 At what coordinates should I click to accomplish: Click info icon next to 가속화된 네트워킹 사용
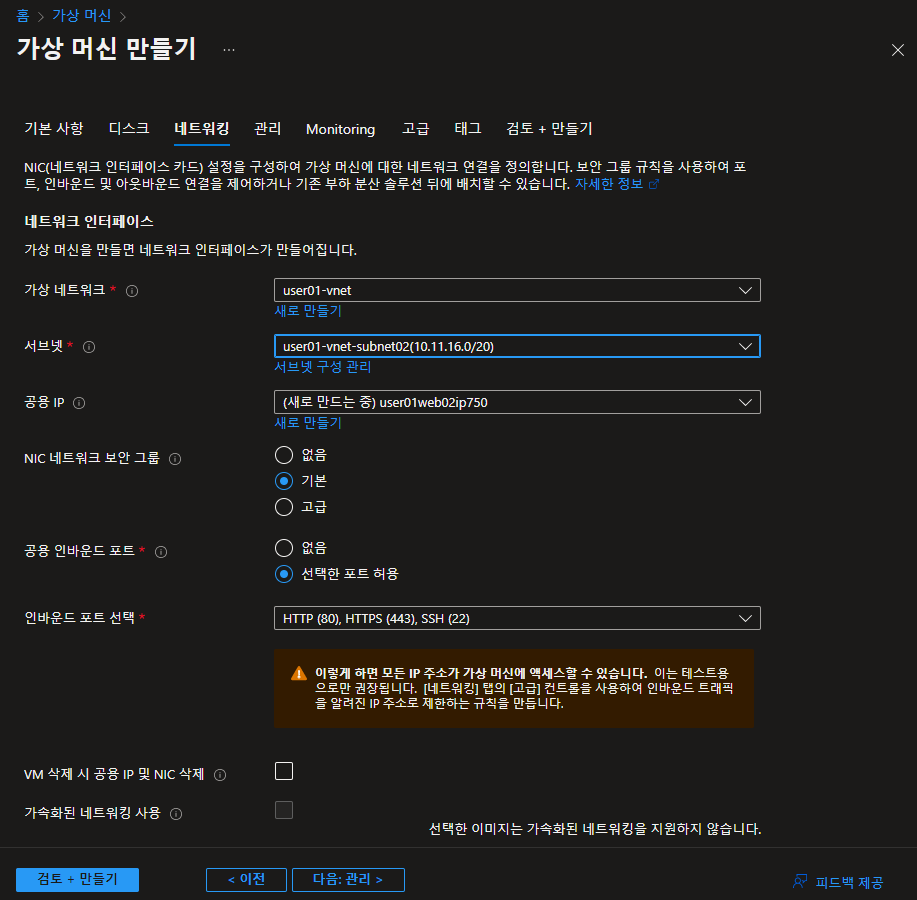(176, 813)
